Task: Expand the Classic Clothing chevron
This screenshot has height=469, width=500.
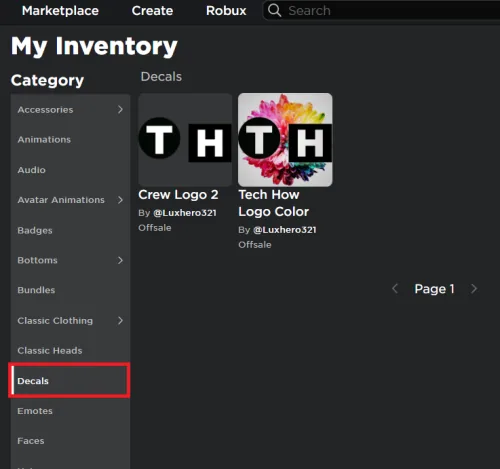Action: coord(120,320)
